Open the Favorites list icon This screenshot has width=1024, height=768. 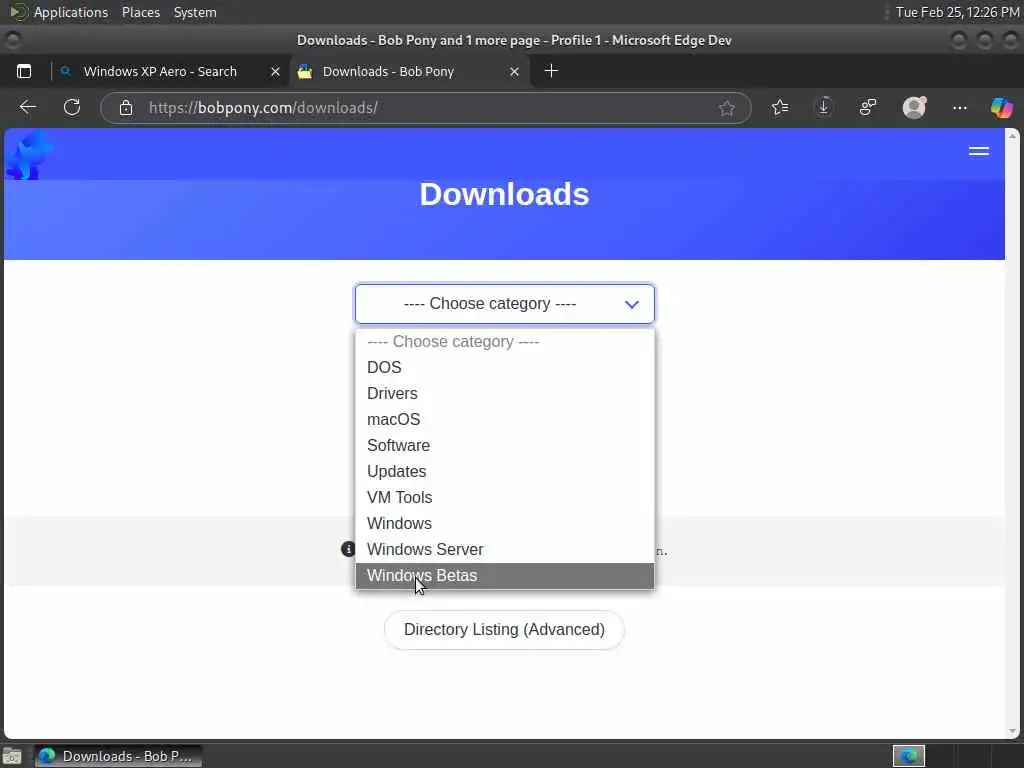tap(780, 107)
